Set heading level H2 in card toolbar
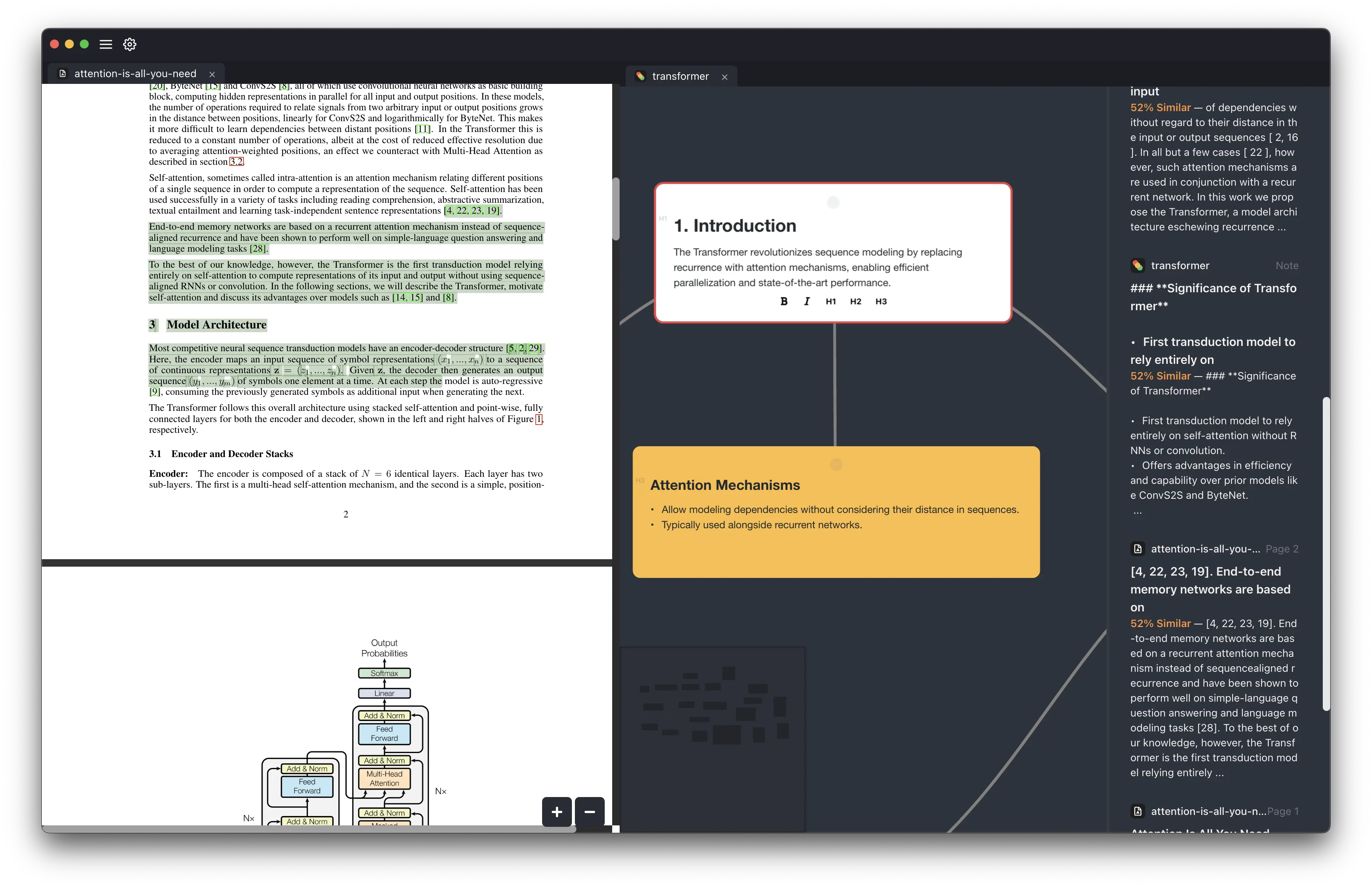 (856, 301)
